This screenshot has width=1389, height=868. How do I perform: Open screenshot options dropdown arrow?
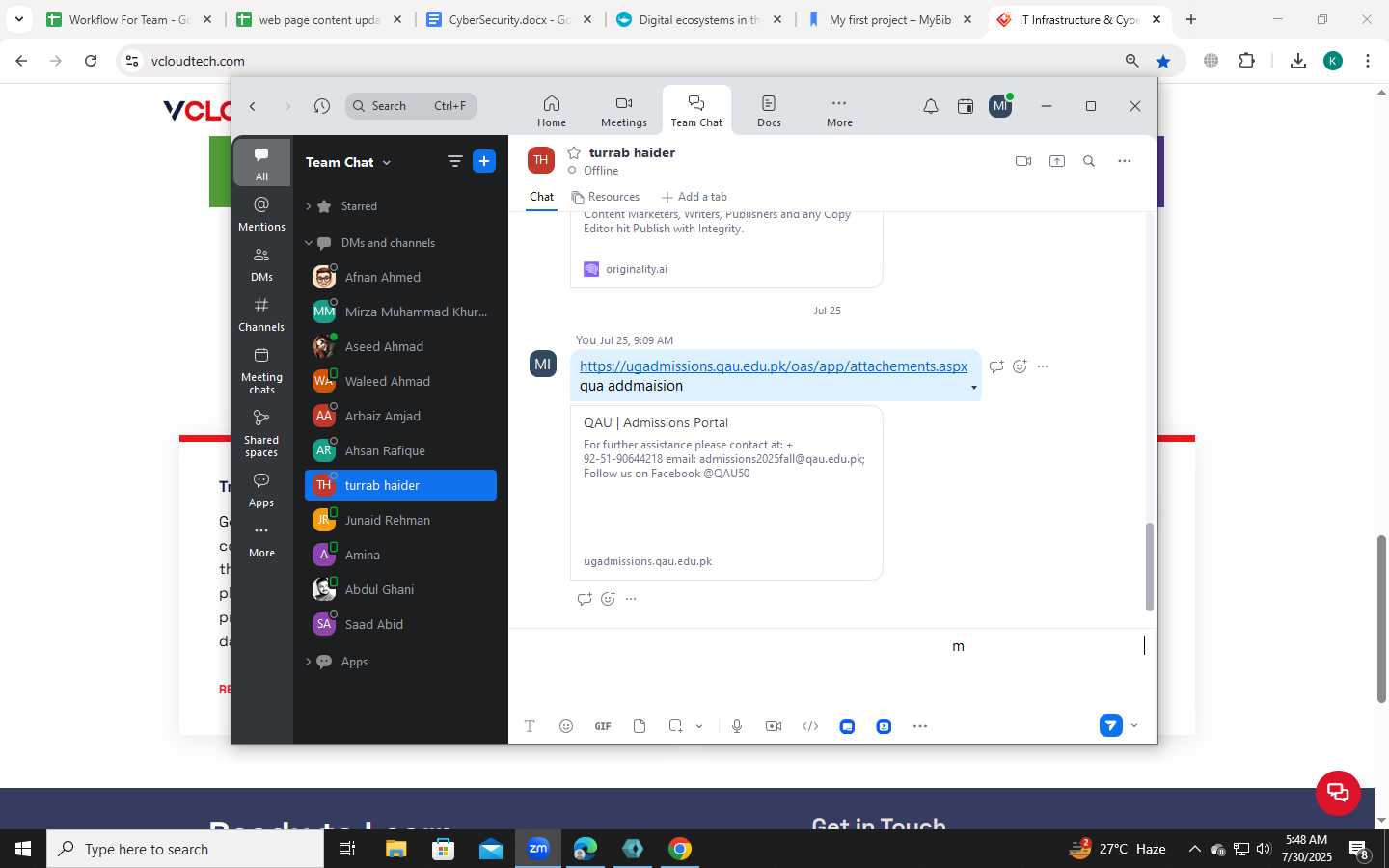699,726
